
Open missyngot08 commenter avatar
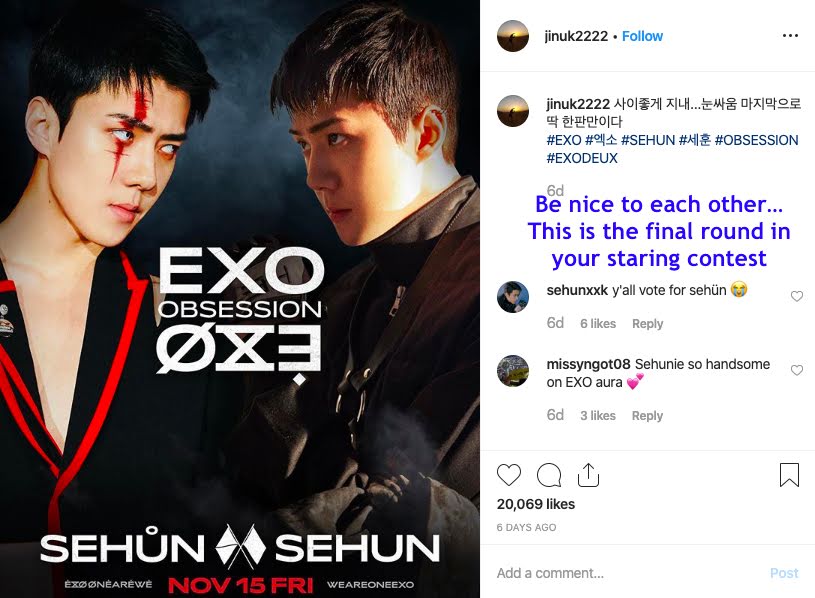click(x=513, y=371)
